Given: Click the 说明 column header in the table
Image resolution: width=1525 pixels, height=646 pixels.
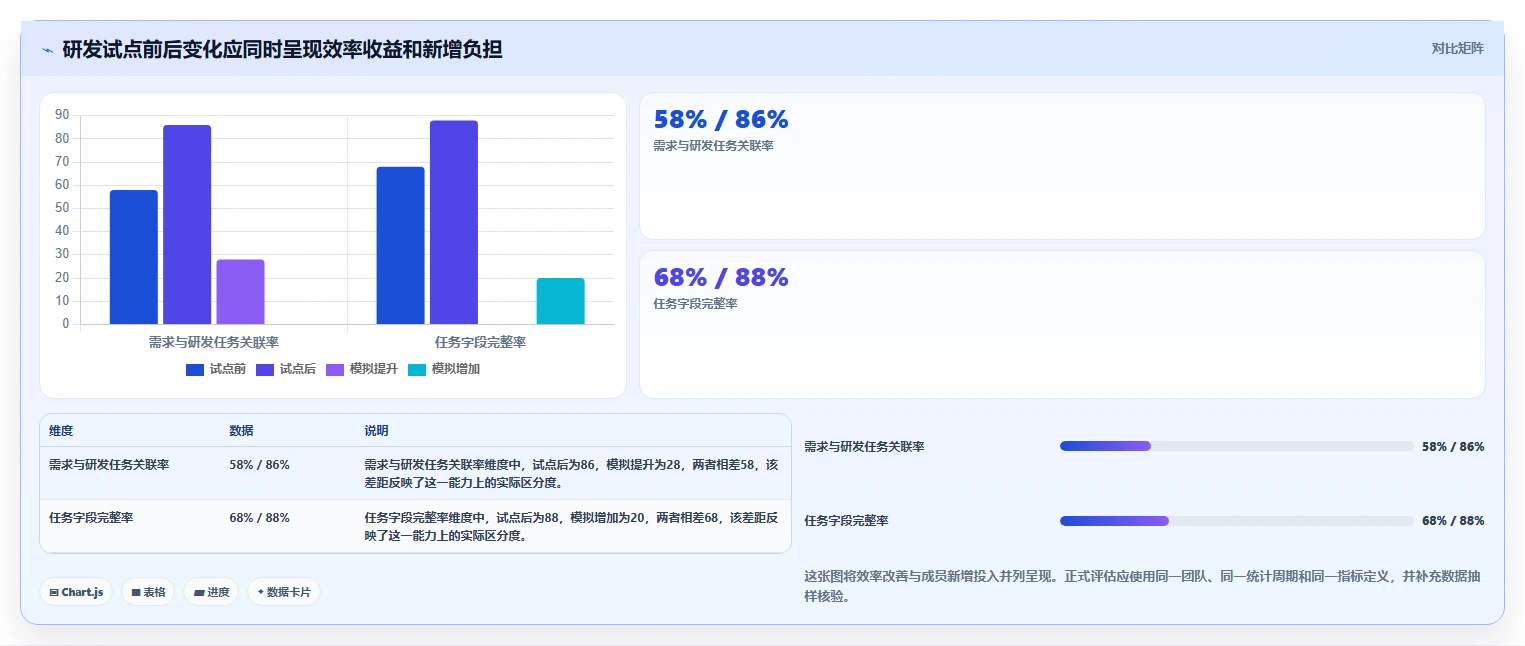Looking at the screenshot, I should pyautogui.click(x=376, y=431).
